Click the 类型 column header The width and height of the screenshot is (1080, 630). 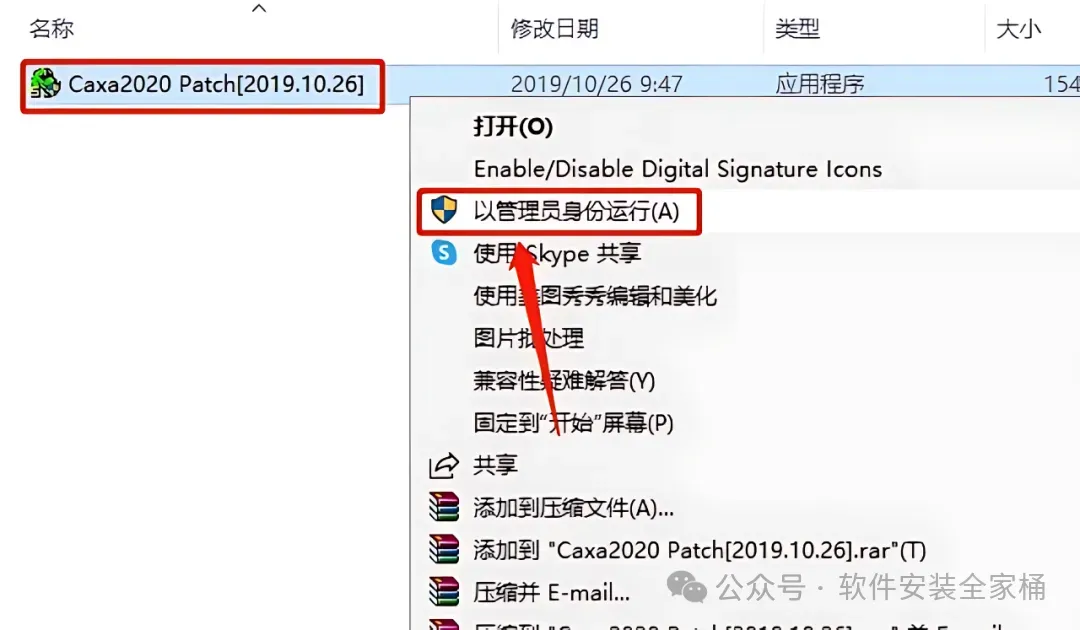[797, 29]
